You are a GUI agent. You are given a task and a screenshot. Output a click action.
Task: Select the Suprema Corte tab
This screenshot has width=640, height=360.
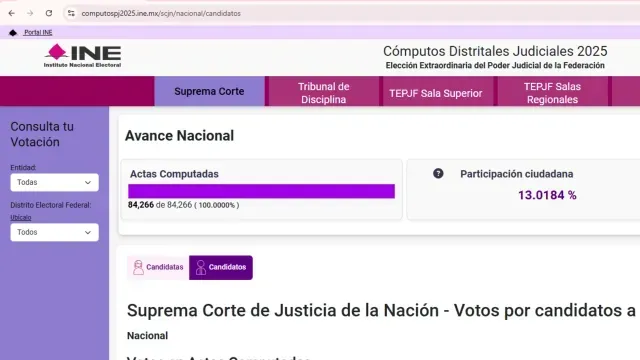pyautogui.click(x=209, y=91)
